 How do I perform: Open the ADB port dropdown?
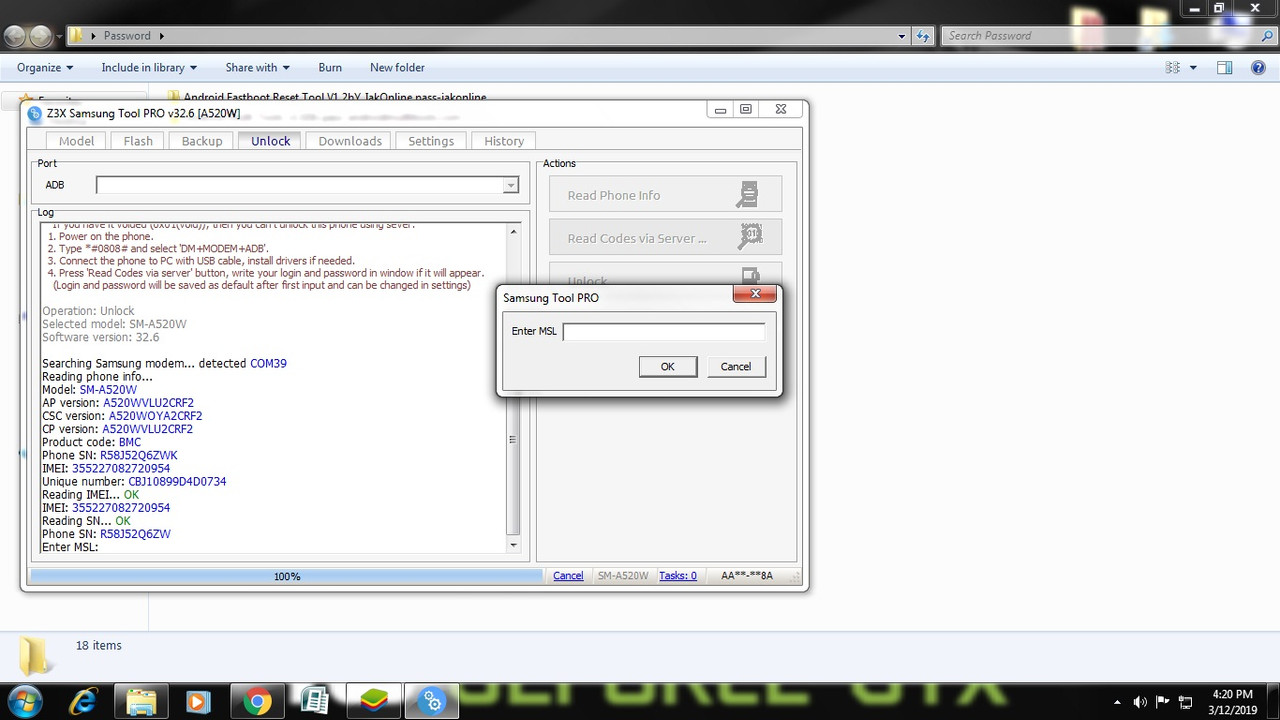coord(510,185)
